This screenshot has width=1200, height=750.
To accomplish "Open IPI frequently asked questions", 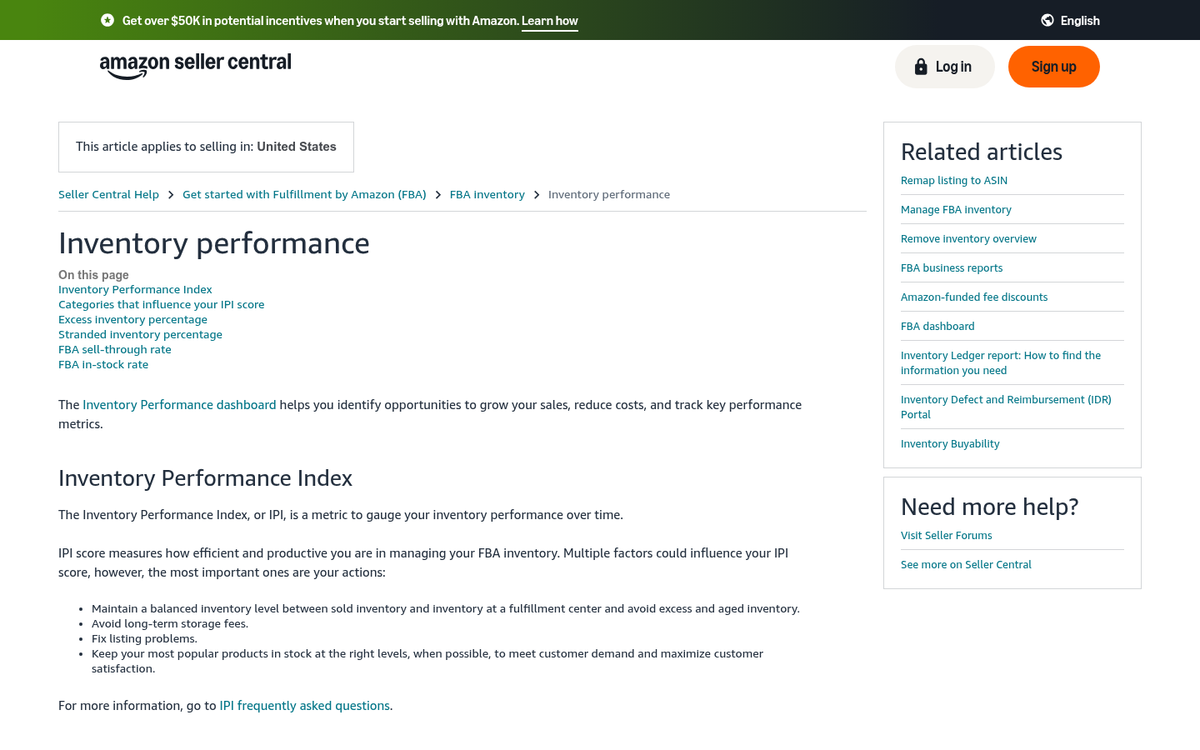I will click(x=304, y=705).
